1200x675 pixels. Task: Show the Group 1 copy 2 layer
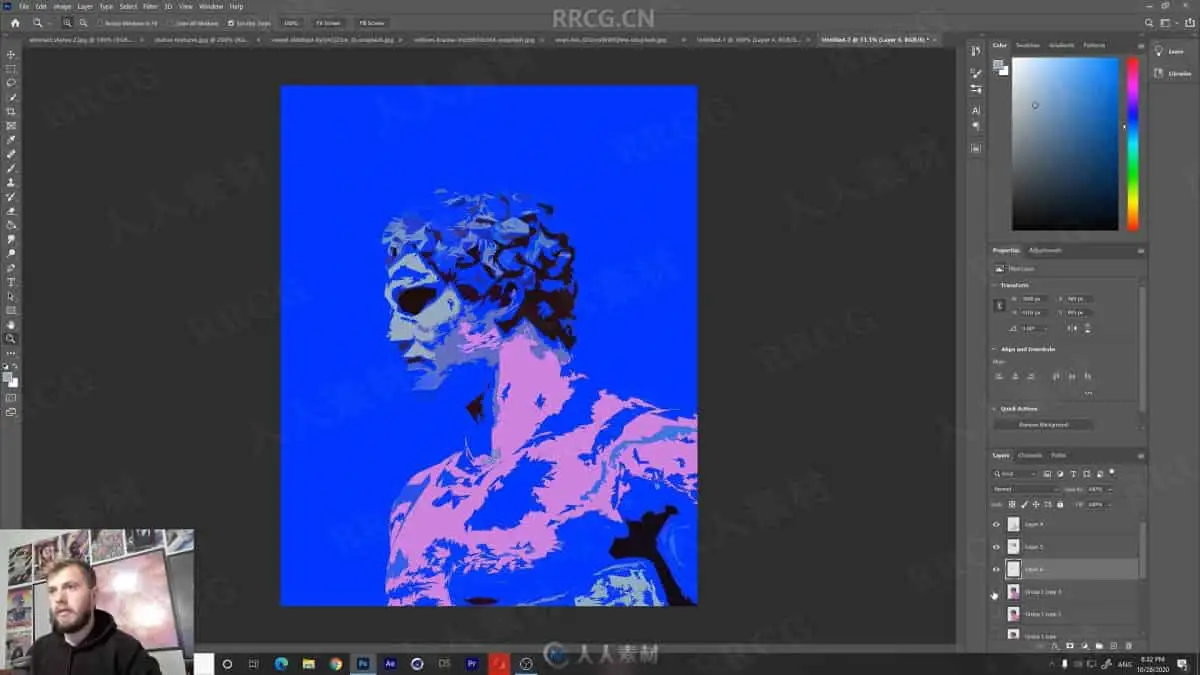point(996,614)
